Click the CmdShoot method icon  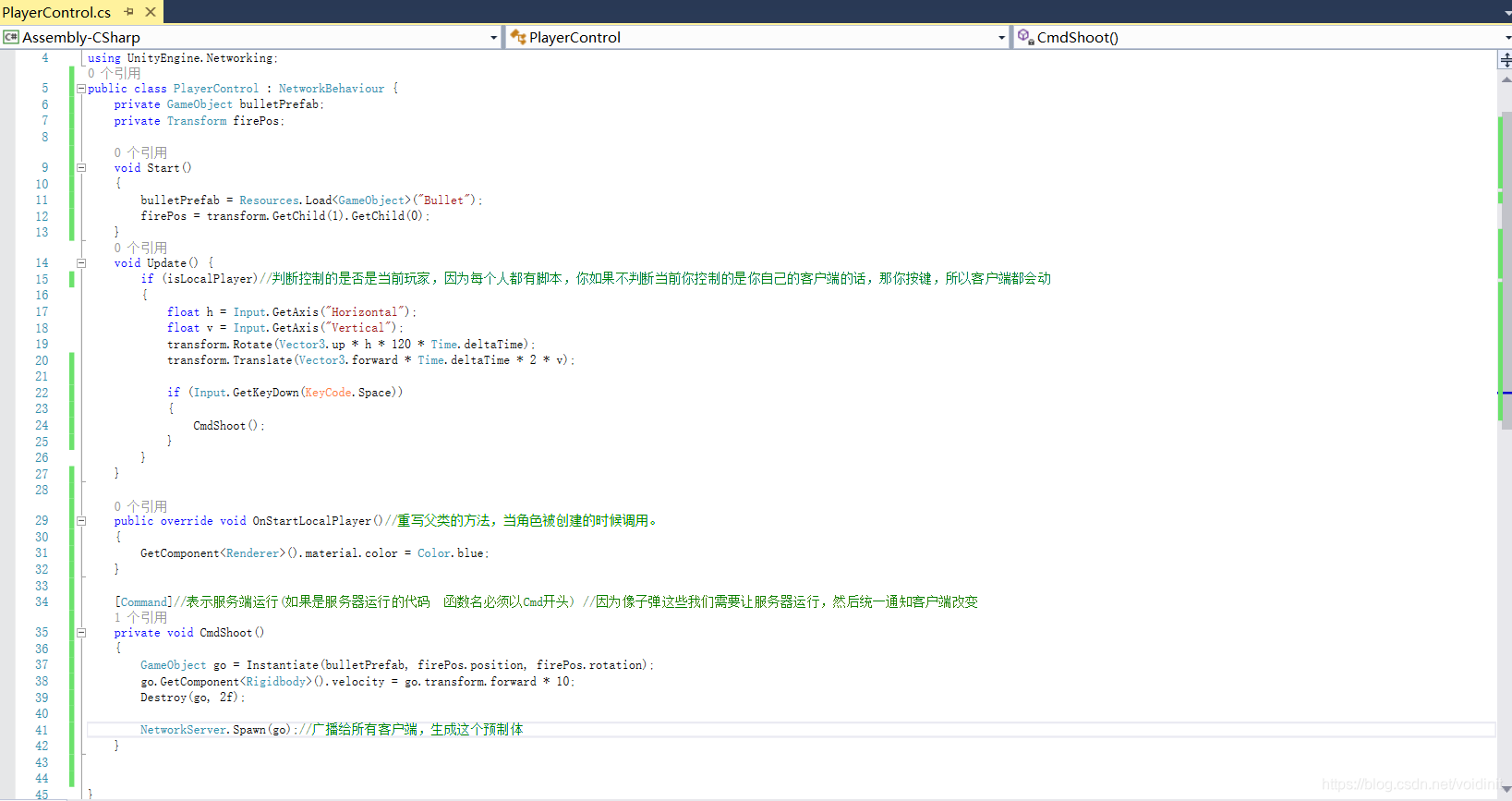tap(1025, 37)
